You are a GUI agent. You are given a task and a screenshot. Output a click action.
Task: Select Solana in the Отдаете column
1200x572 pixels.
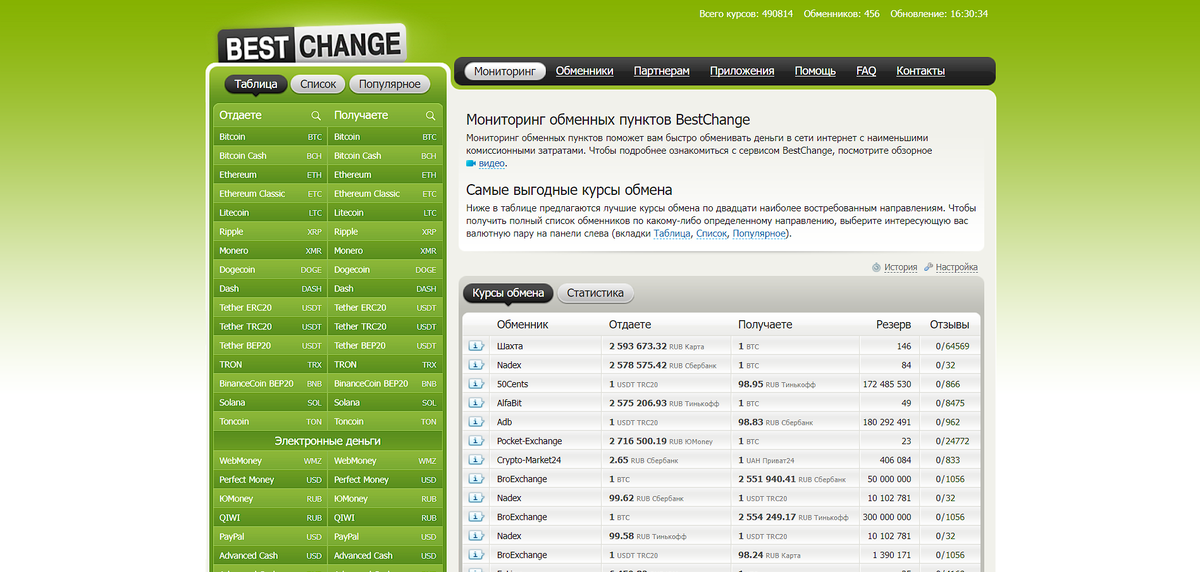pos(270,403)
